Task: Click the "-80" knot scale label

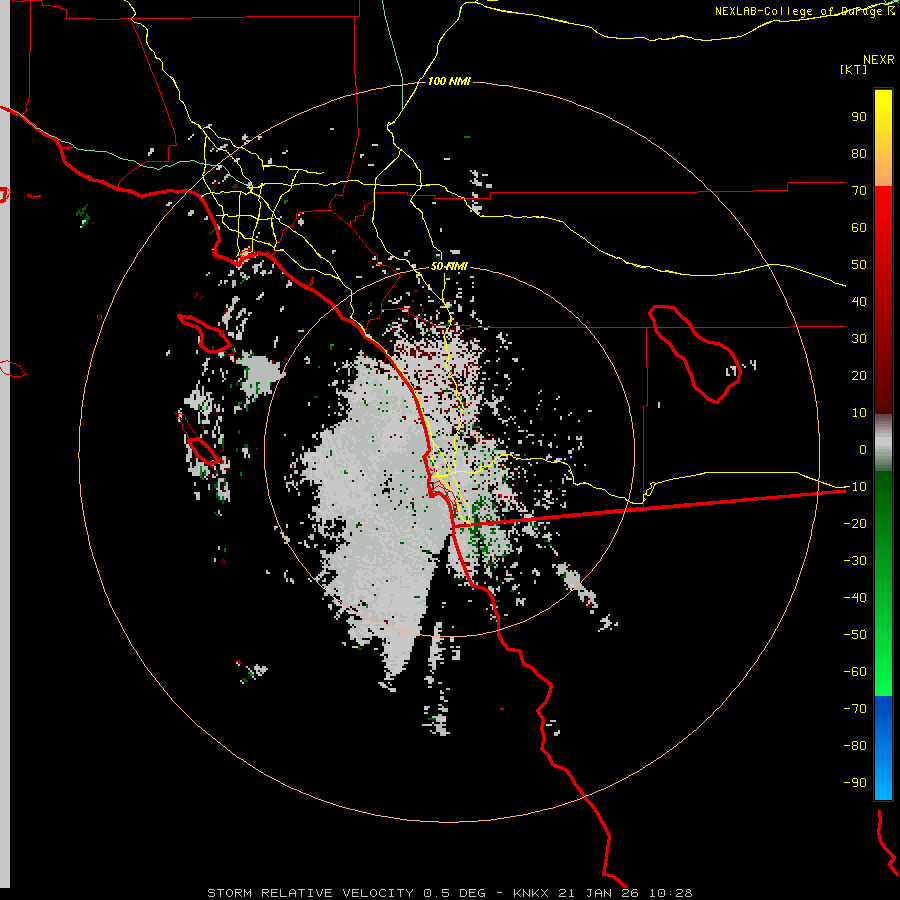Action: point(855,746)
